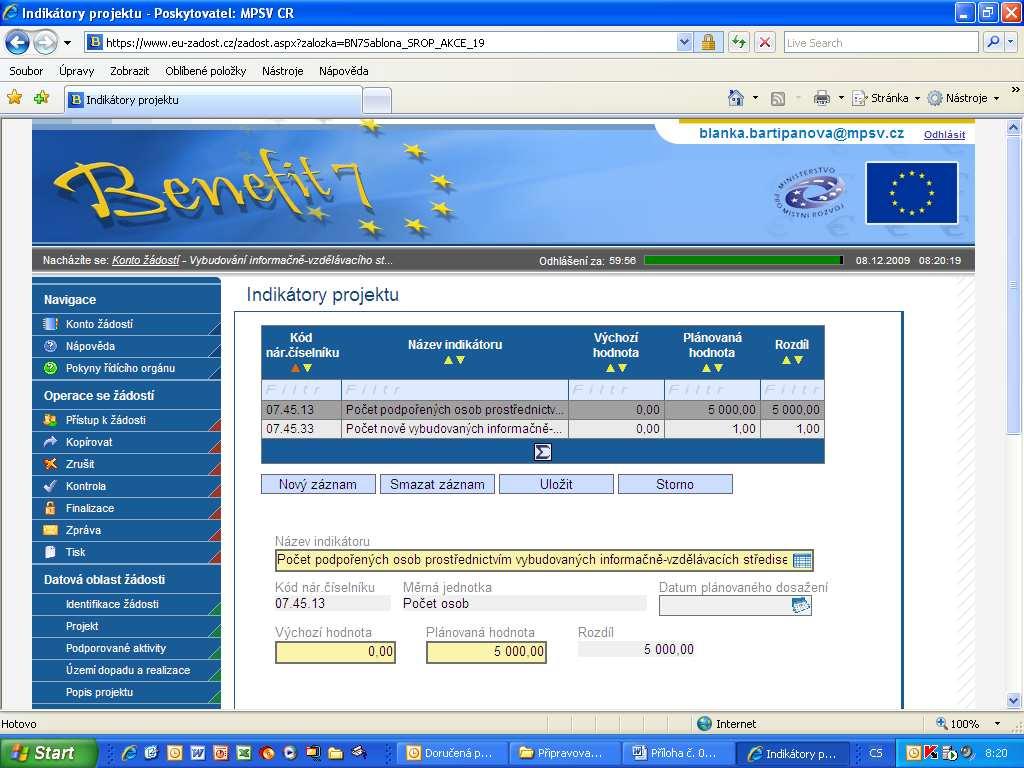Click the page scrollbar down arrow
The width and height of the screenshot is (1024, 768).
pos(1013,701)
